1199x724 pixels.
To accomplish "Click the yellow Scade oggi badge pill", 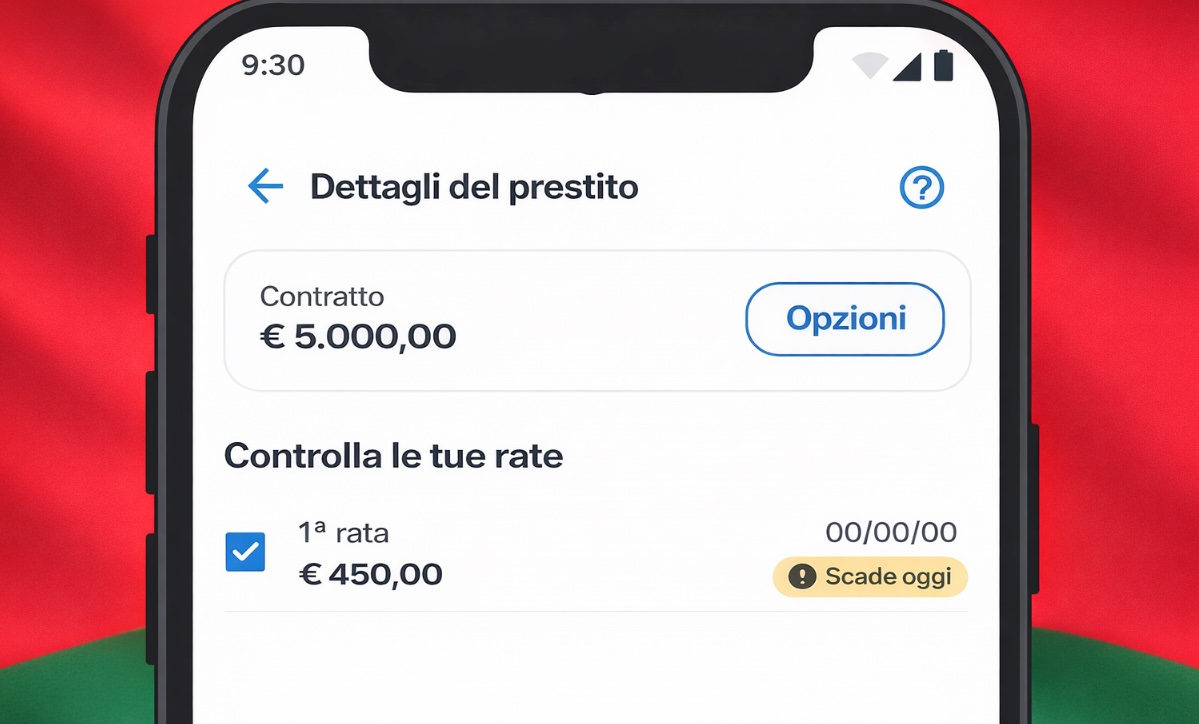I will (869, 577).
